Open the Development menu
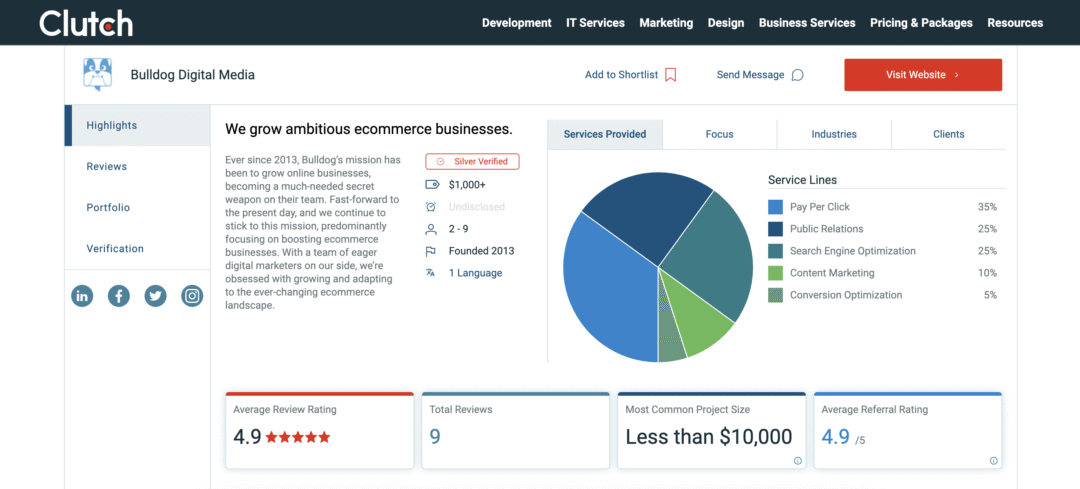Viewport: 1080px width, 489px height. click(517, 23)
